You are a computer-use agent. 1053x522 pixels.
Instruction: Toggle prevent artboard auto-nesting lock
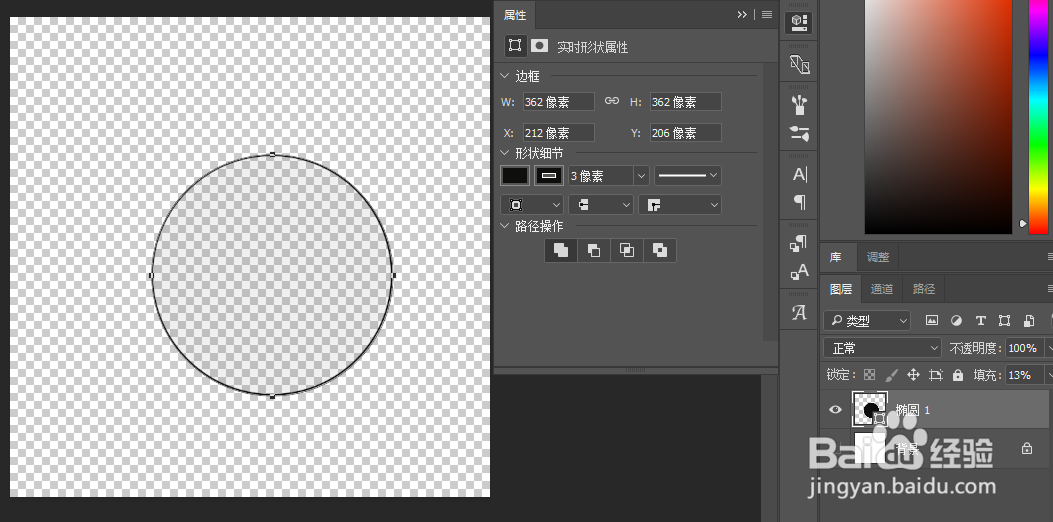tap(935, 375)
